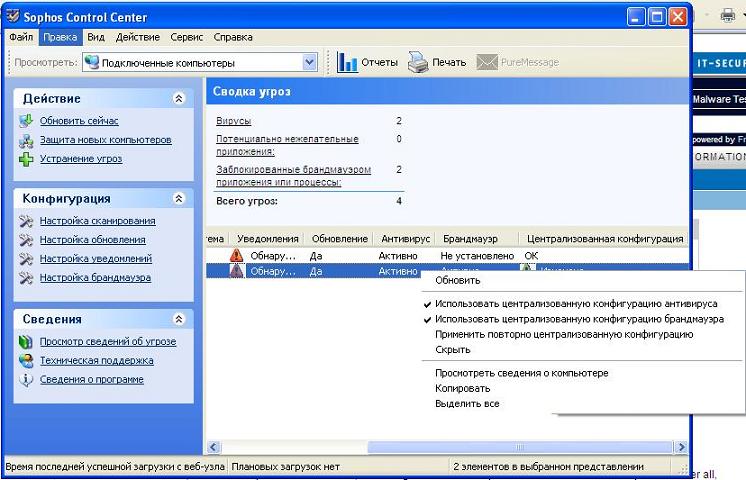Click the warning icon in the Не установлено row
This screenshot has height=480, width=746.
(x=236, y=255)
